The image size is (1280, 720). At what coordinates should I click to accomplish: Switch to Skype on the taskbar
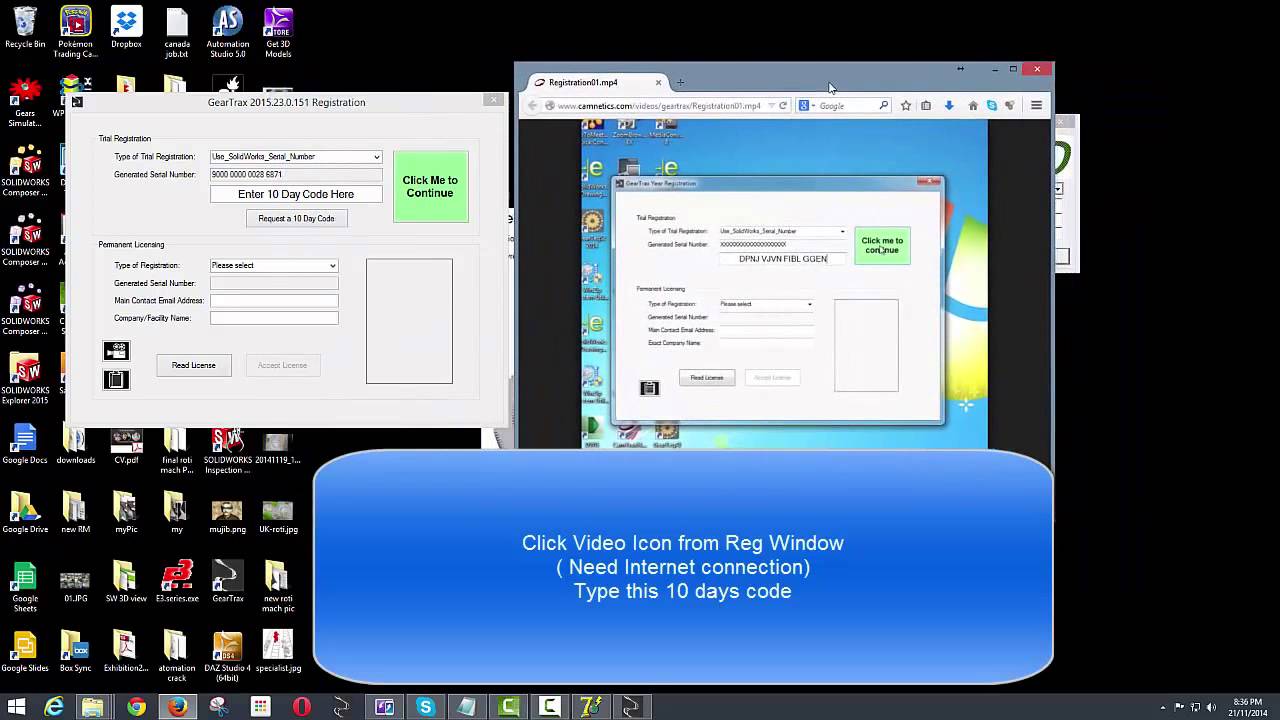[425, 707]
